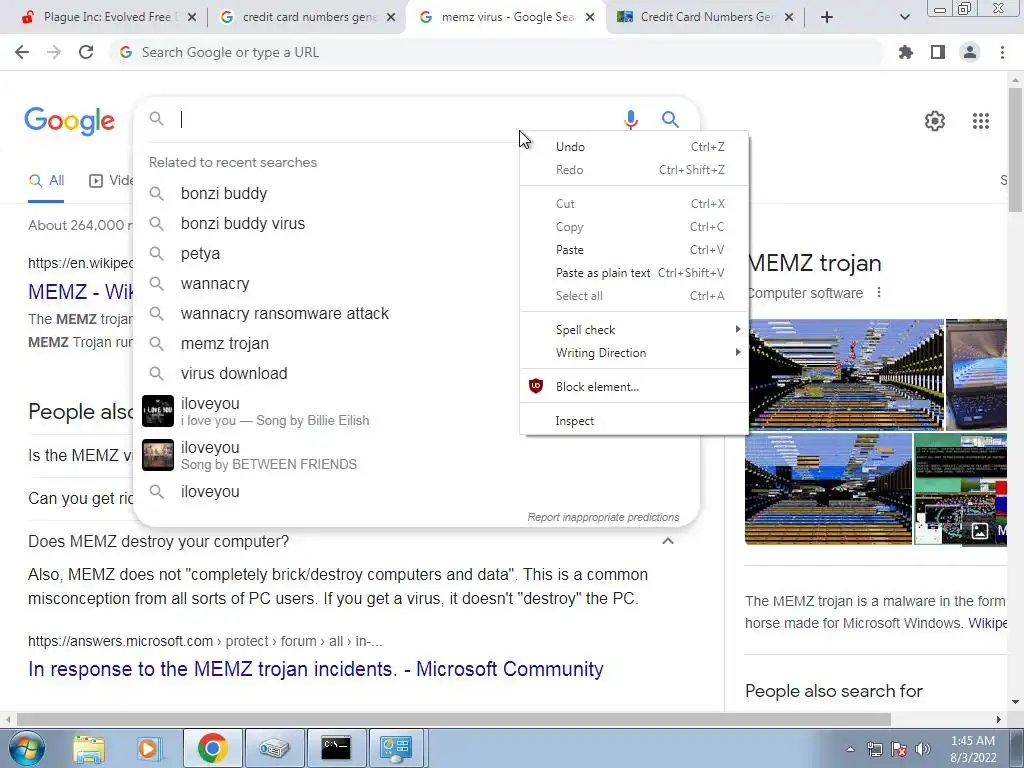Open the Chrome profile avatar
Viewport: 1024px width, 768px height.
point(970,52)
